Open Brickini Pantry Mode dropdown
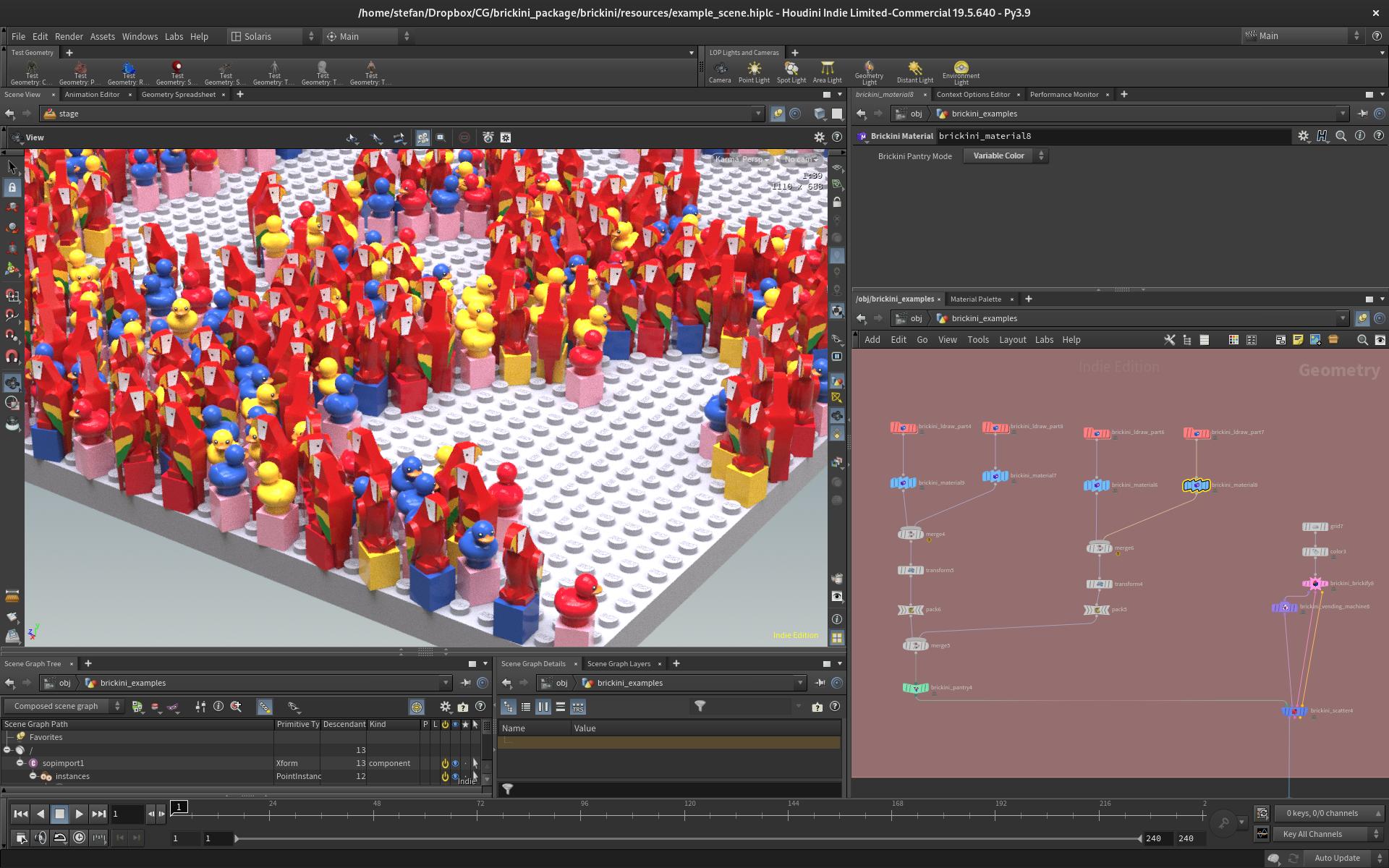Screen dimensions: 1389x868 [1006, 156]
